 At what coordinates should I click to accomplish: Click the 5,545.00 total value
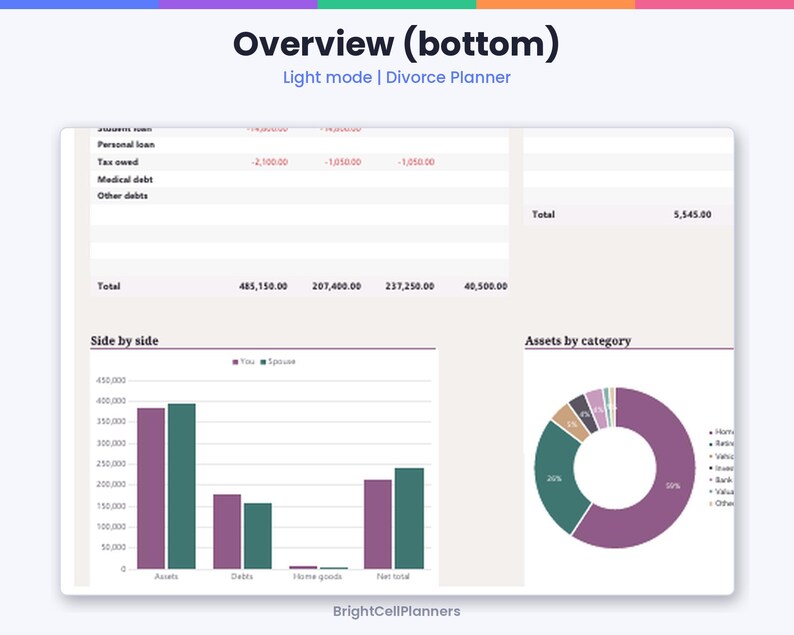692,214
